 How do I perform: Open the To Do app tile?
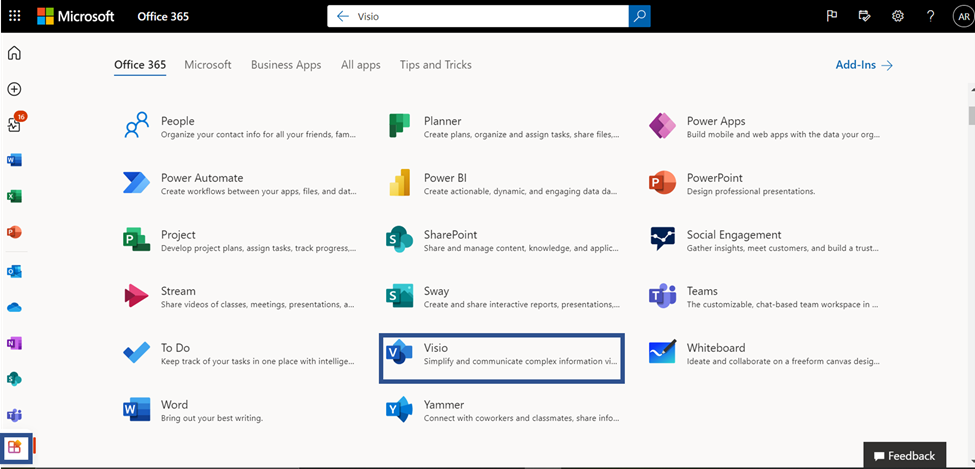click(x=240, y=353)
